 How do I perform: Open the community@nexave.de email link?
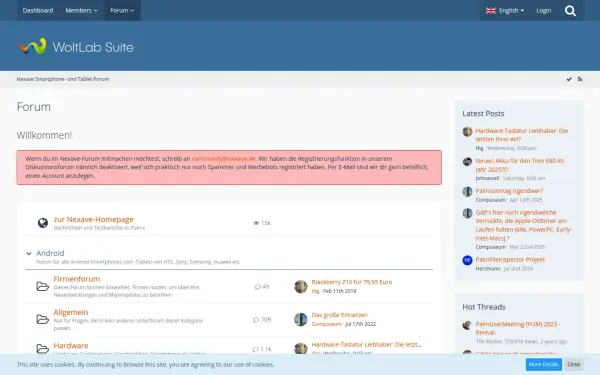click(223, 158)
